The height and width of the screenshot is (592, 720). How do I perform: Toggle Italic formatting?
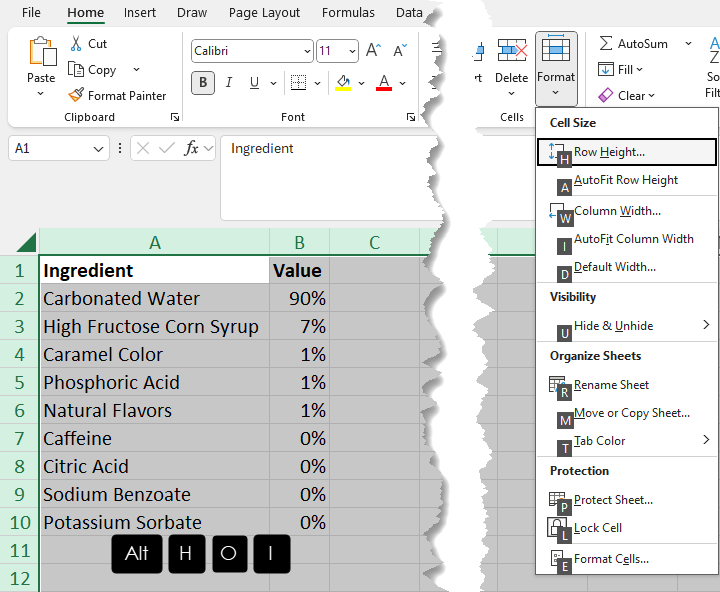229,83
